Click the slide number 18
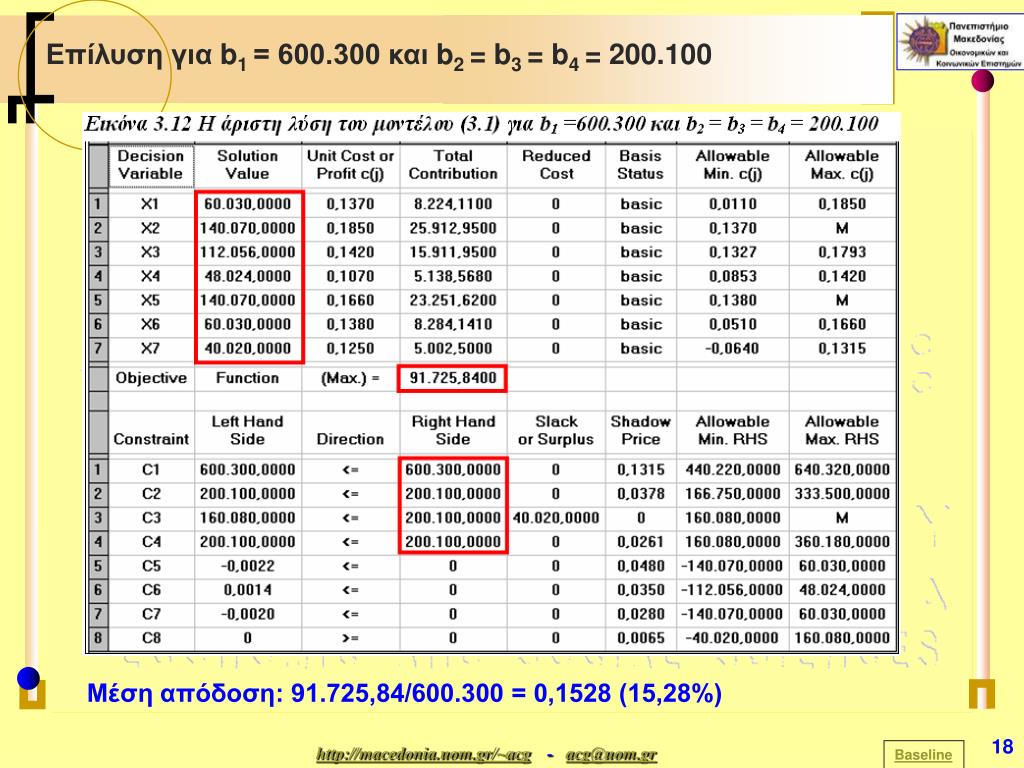 tap(1002, 746)
